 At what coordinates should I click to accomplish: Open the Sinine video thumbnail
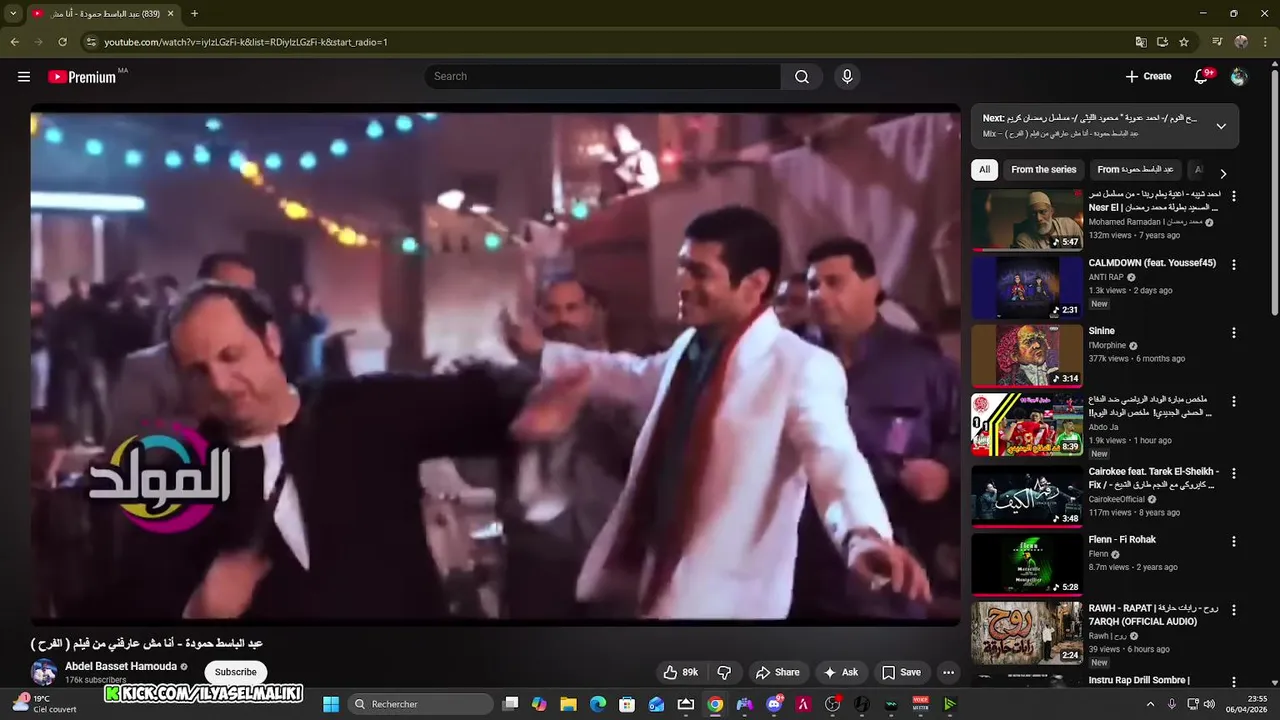click(1027, 356)
